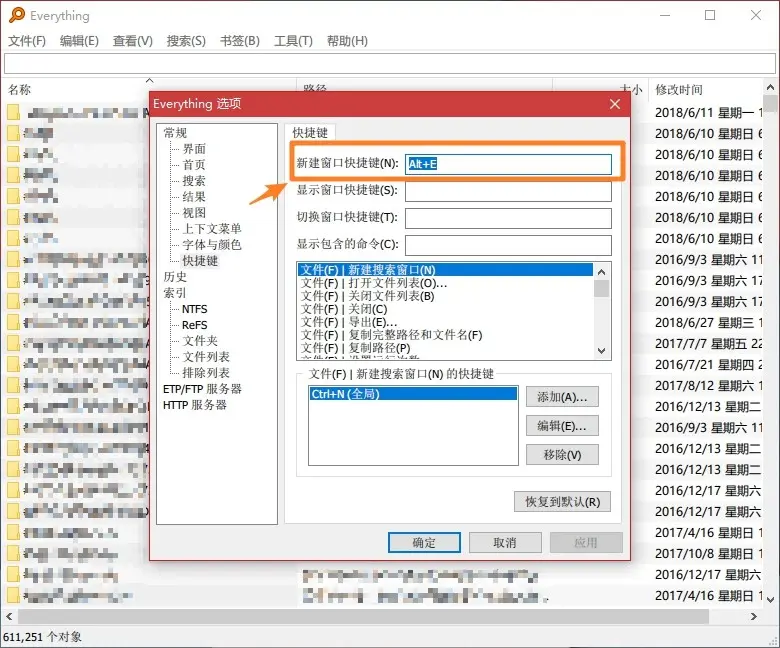Select NTFS in the options tree
The width and height of the screenshot is (780, 648).
pos(195,309)
